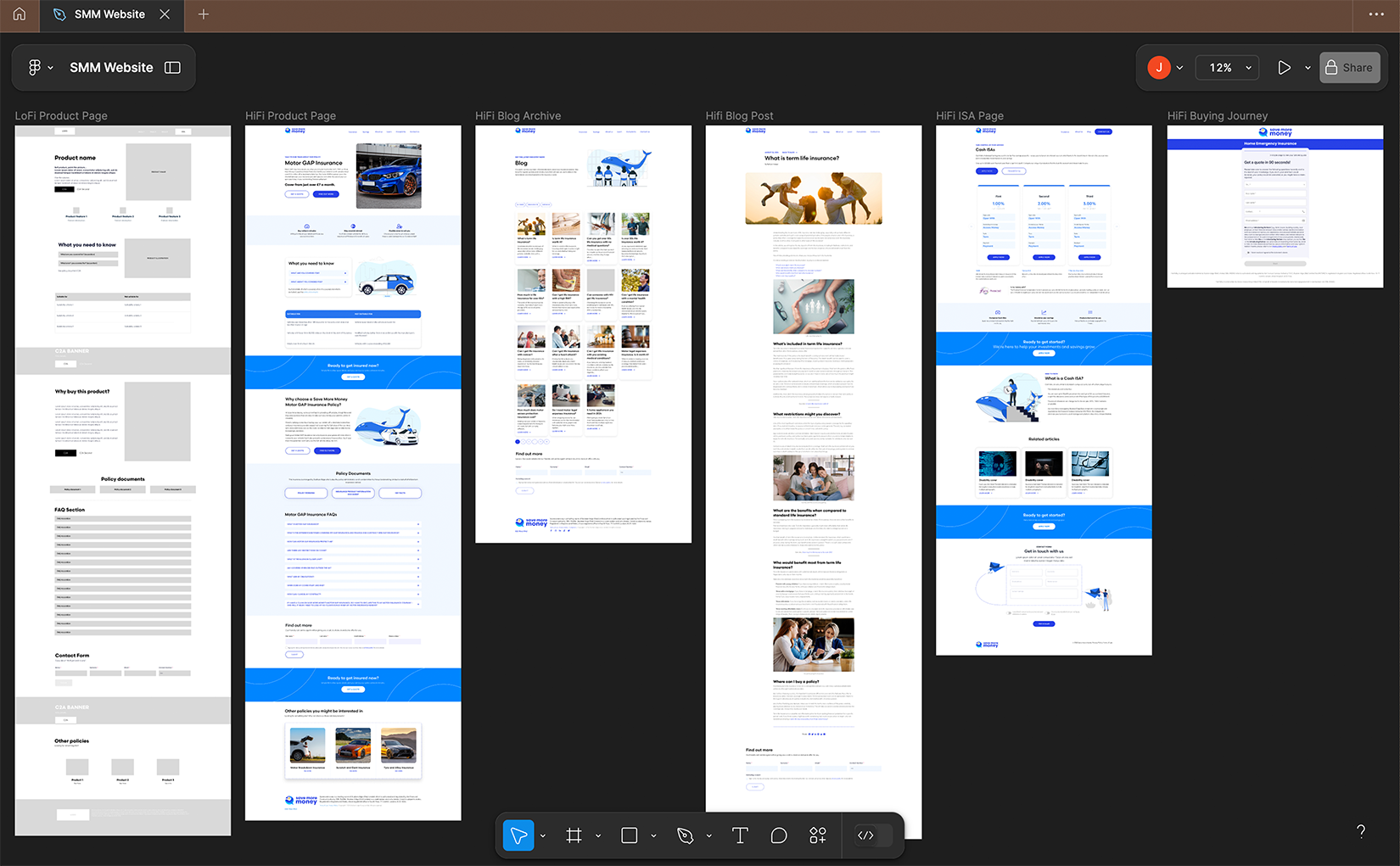Toggle the layers sidebar next to SMM Website

[171, 67]
